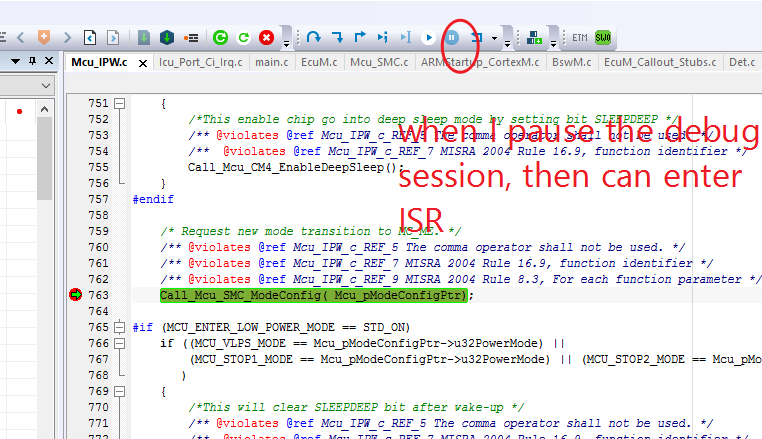This screenshot has width=762, height=439.
Task: Open overflow options after the core icon
Action: tap(553, 44)
